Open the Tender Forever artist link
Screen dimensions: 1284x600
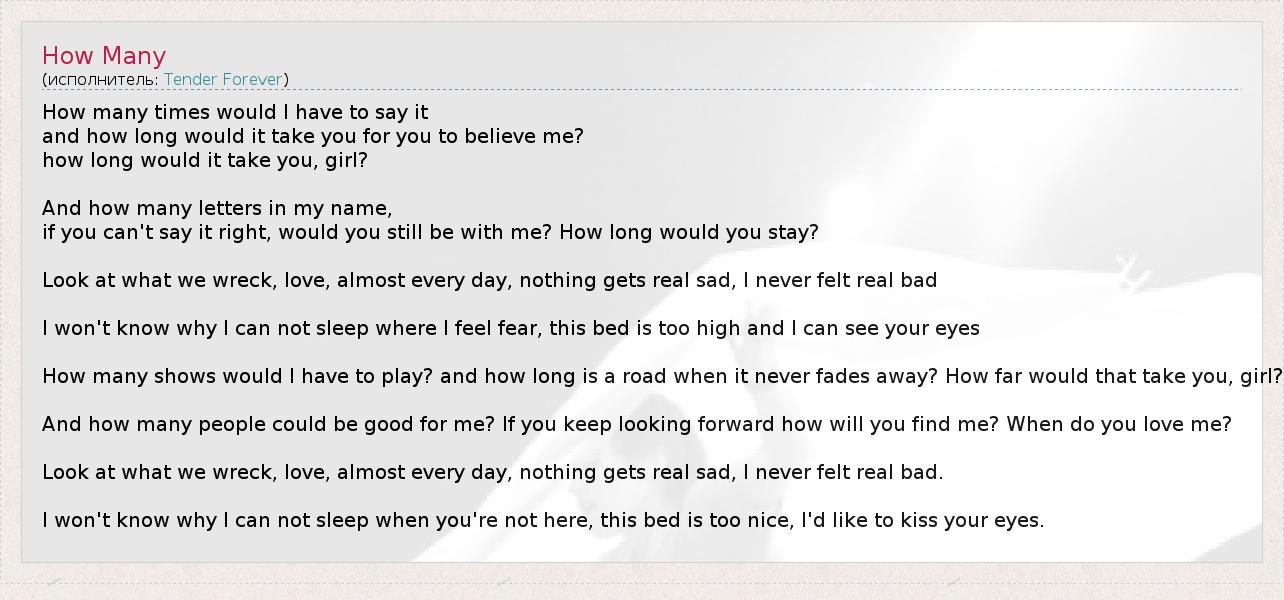224,79
